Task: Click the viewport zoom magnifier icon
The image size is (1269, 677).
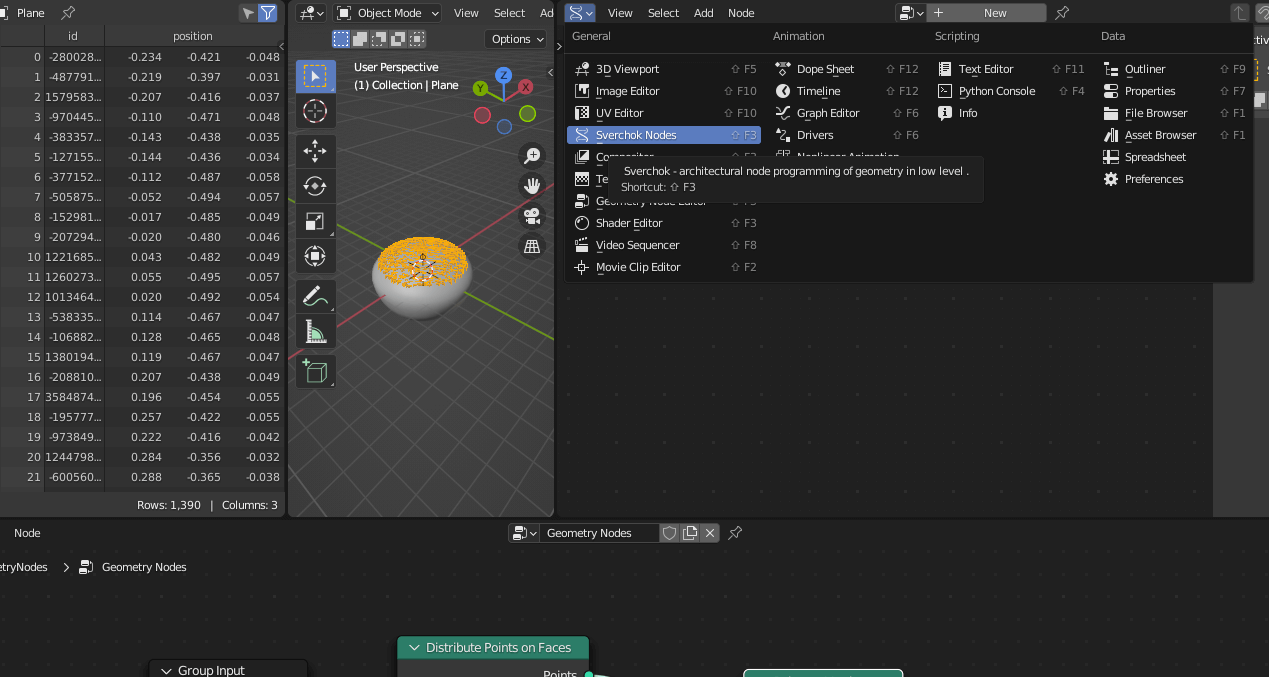Action: 532,155
